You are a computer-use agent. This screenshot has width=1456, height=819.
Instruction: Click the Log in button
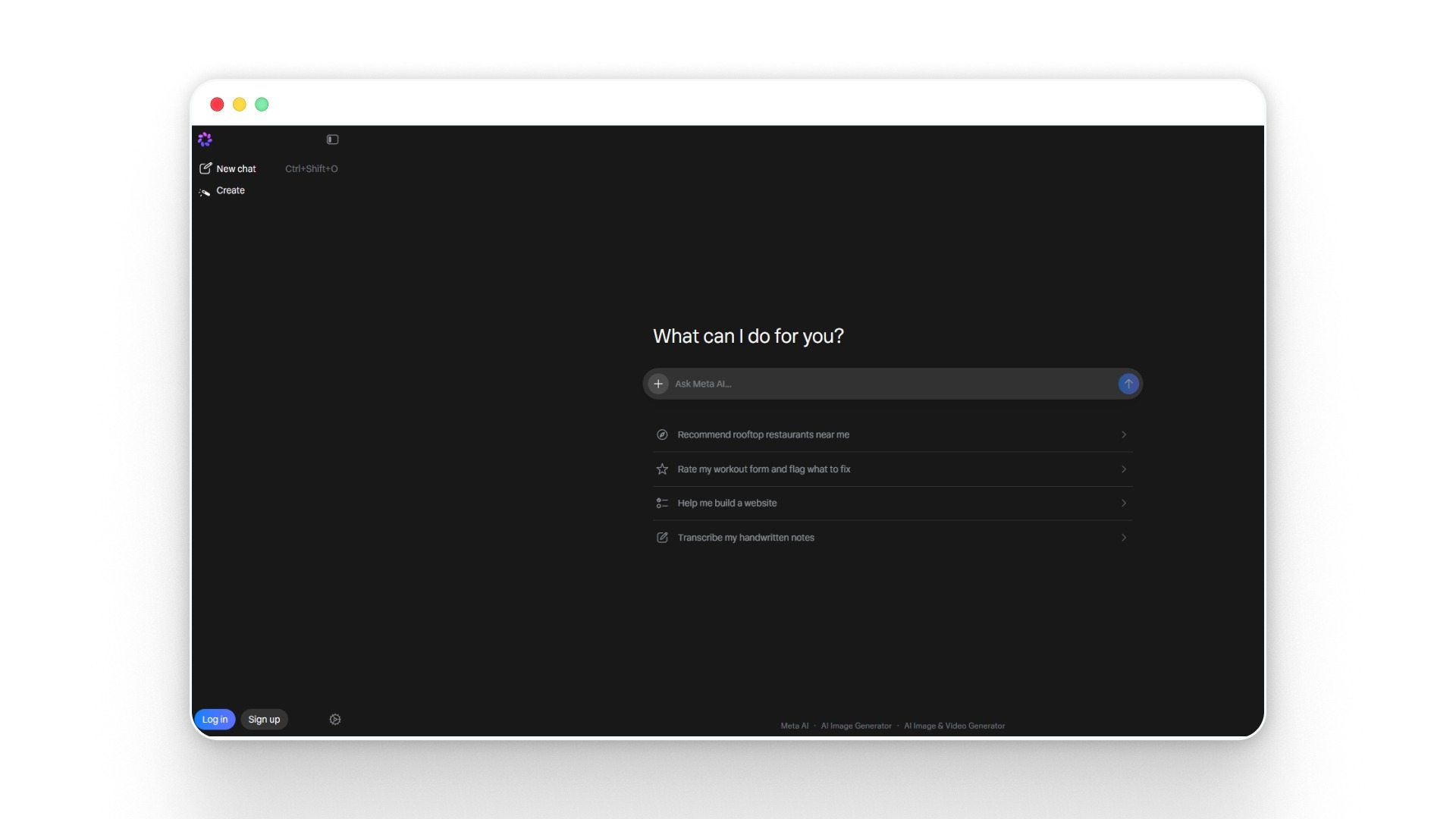coord(215,720)
